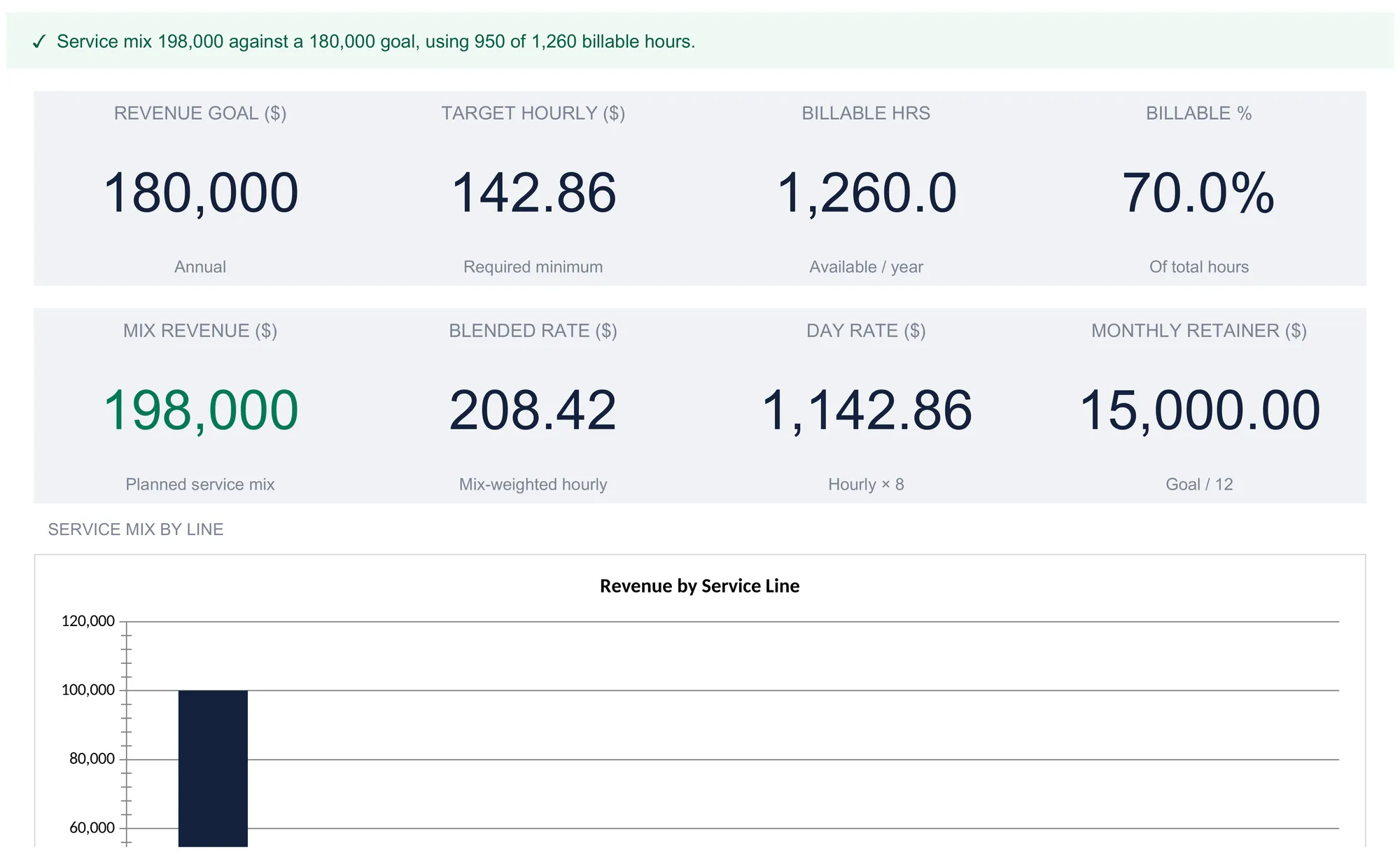Screen dimensions: 1400x853
Task: Select the 70.0% billable value
Action: click(1198, 193)
